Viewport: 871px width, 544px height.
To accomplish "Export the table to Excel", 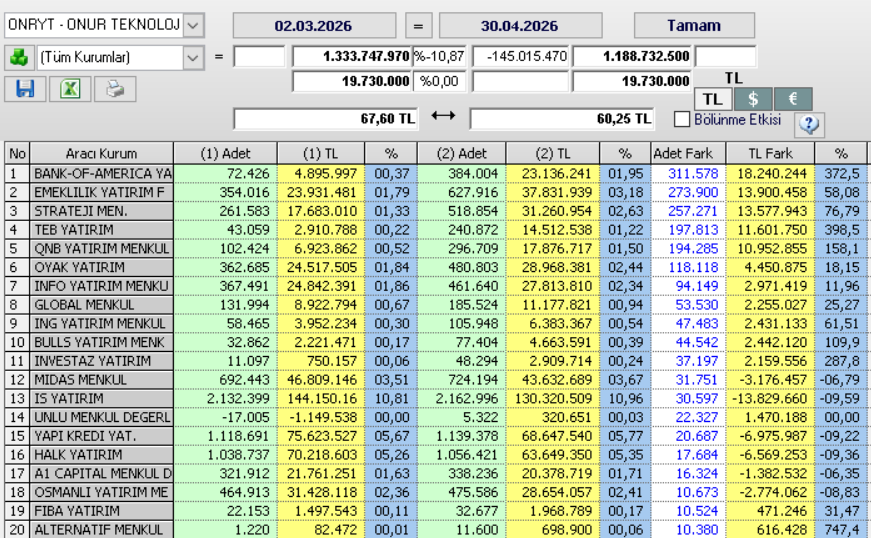I will (70, 89).
